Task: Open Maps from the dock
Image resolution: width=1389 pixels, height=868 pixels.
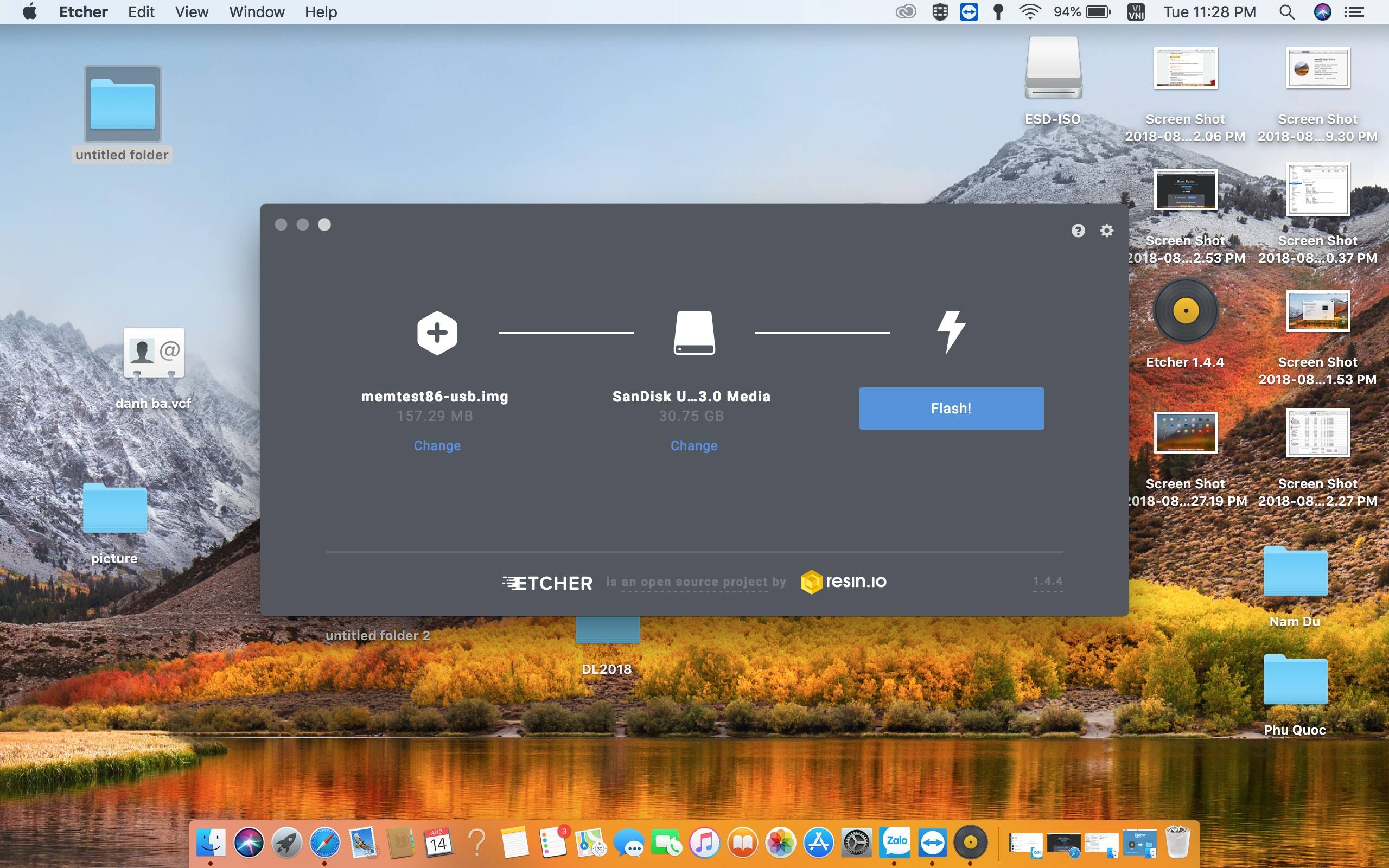Action: [591, 843]
